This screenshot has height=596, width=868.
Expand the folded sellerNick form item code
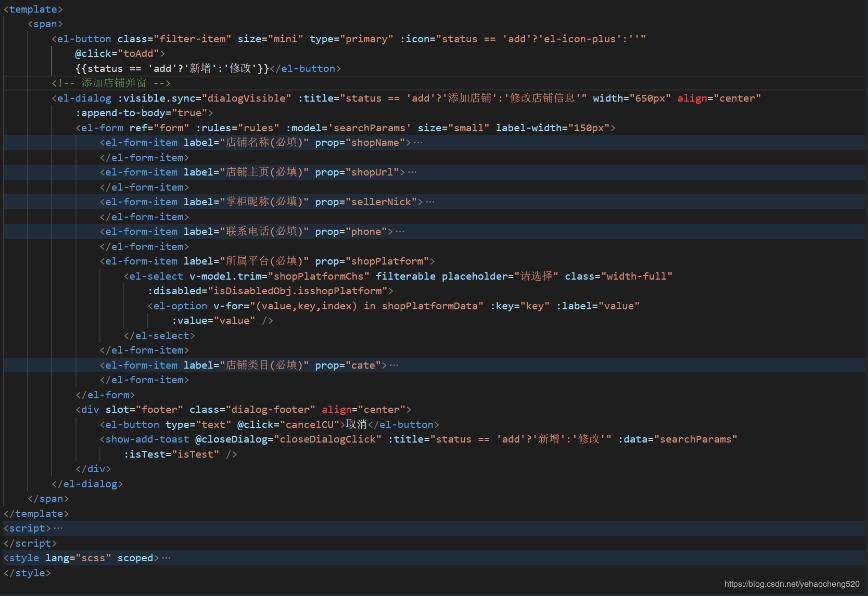click(x=430, y=201)
